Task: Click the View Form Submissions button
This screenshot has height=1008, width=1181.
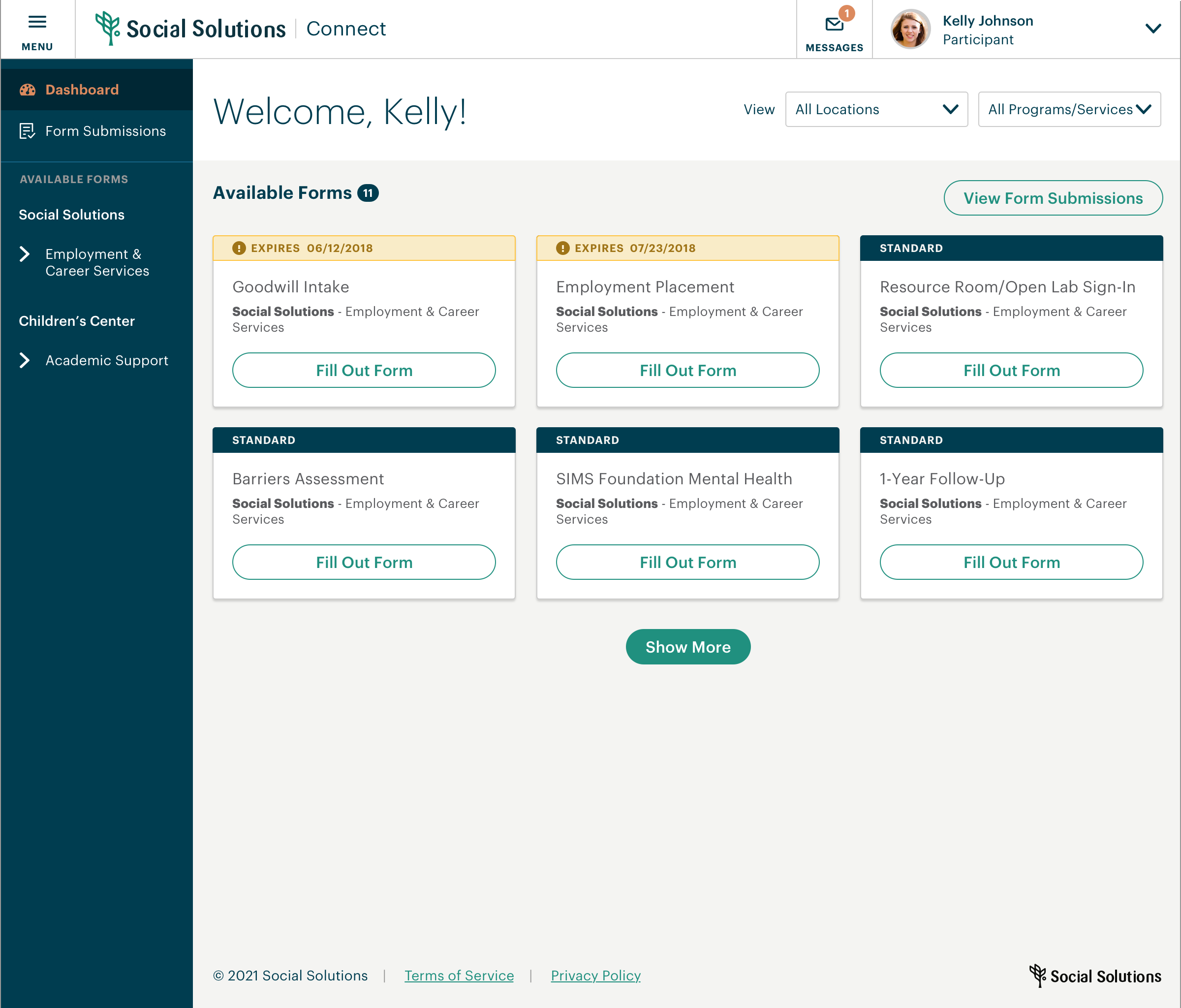Action: (x=1052, y=198)
